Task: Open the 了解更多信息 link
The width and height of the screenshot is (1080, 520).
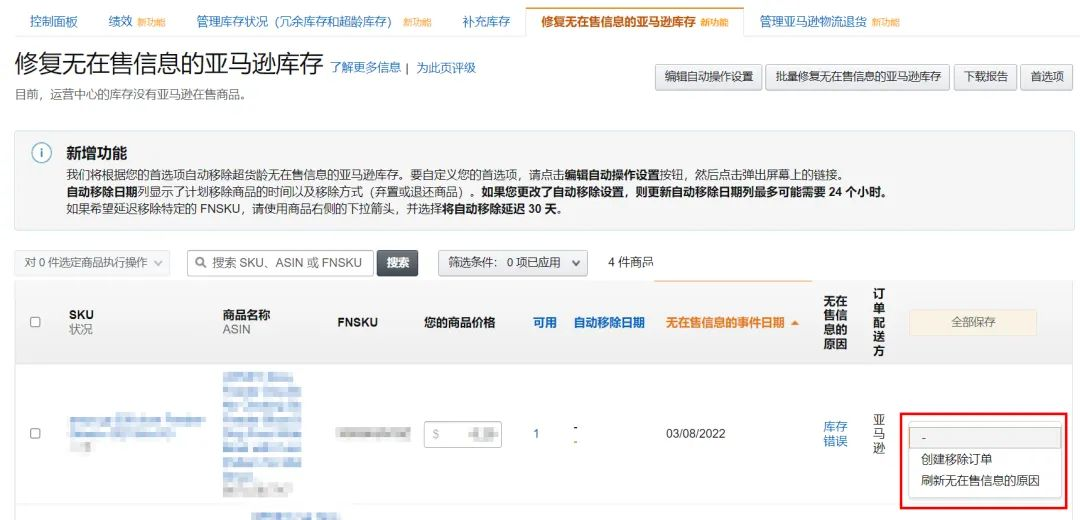Action: (x=365, y=68)
